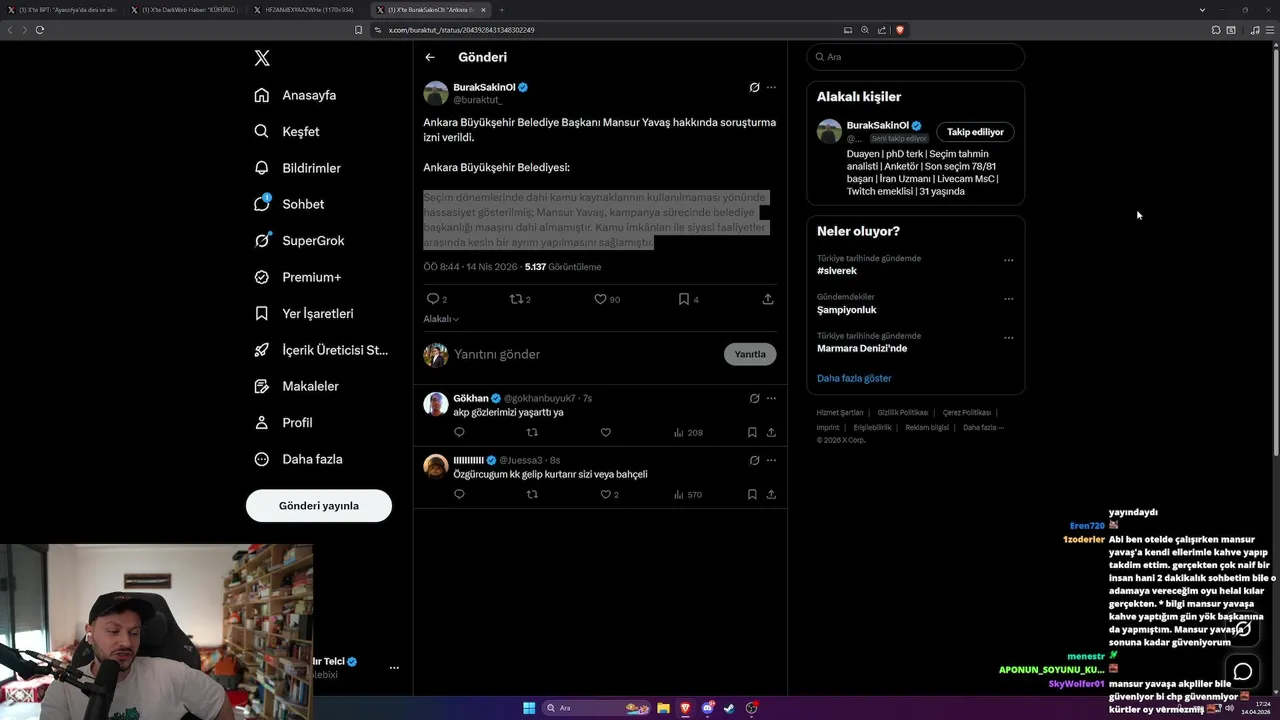This screenshot has width=1280, height=720.
Task: Open more options on Gökhan's reply
Action: pyautogui.click(x=771, y=398)
